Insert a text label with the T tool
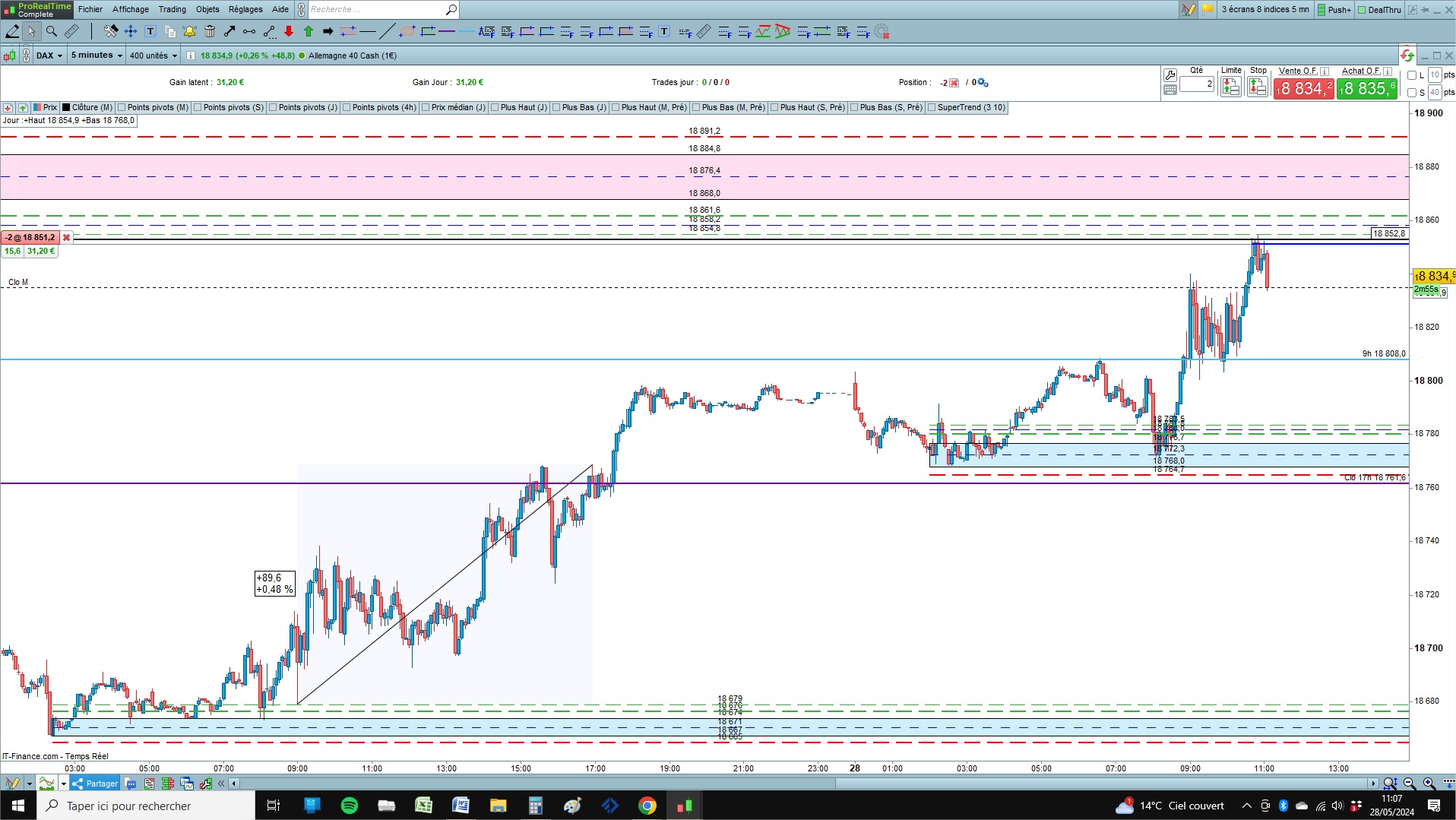This screenshot has height=820, width=1456. click(150, 31)
